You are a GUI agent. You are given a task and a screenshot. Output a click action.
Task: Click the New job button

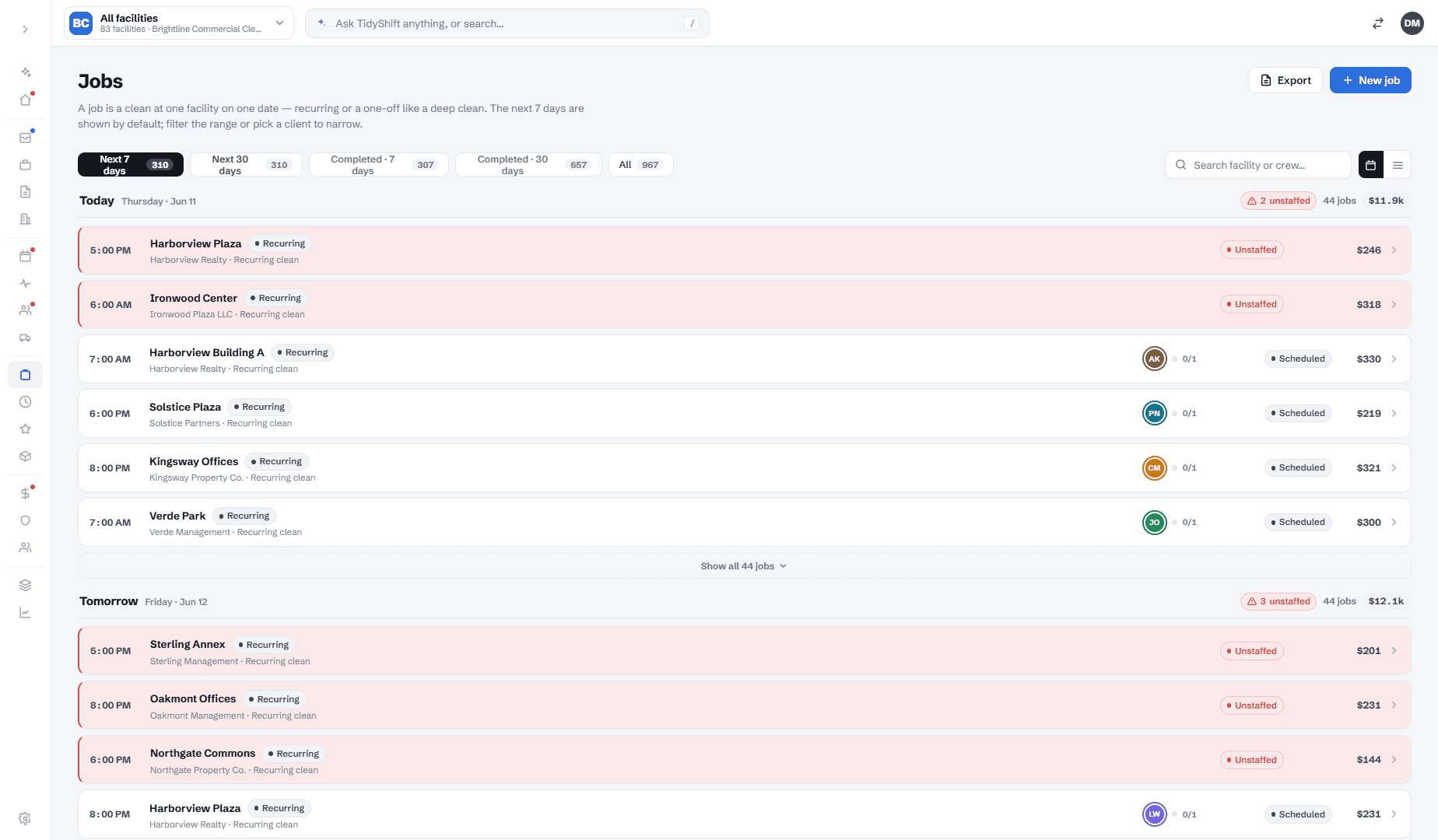click(x=1370, y=80)
